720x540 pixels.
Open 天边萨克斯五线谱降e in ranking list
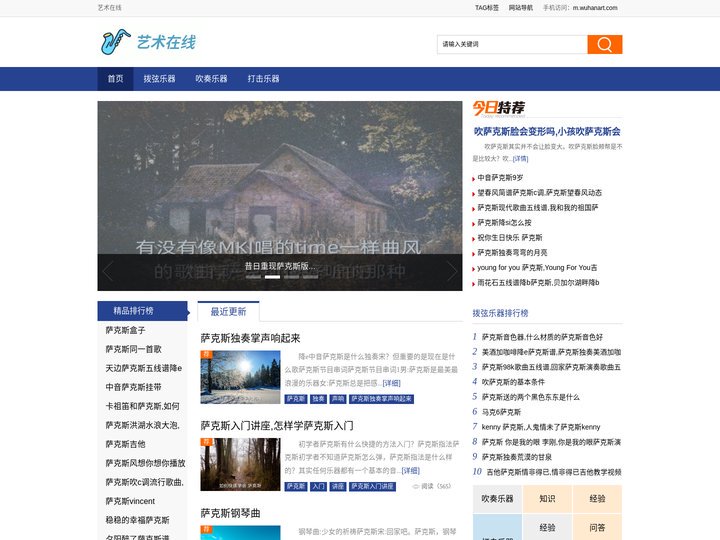coord(144,368)
